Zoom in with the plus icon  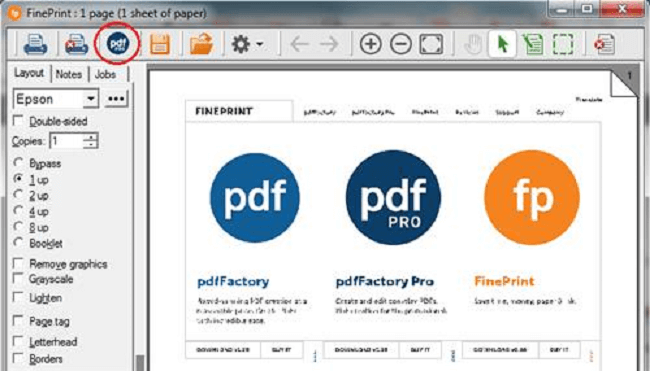371,44
